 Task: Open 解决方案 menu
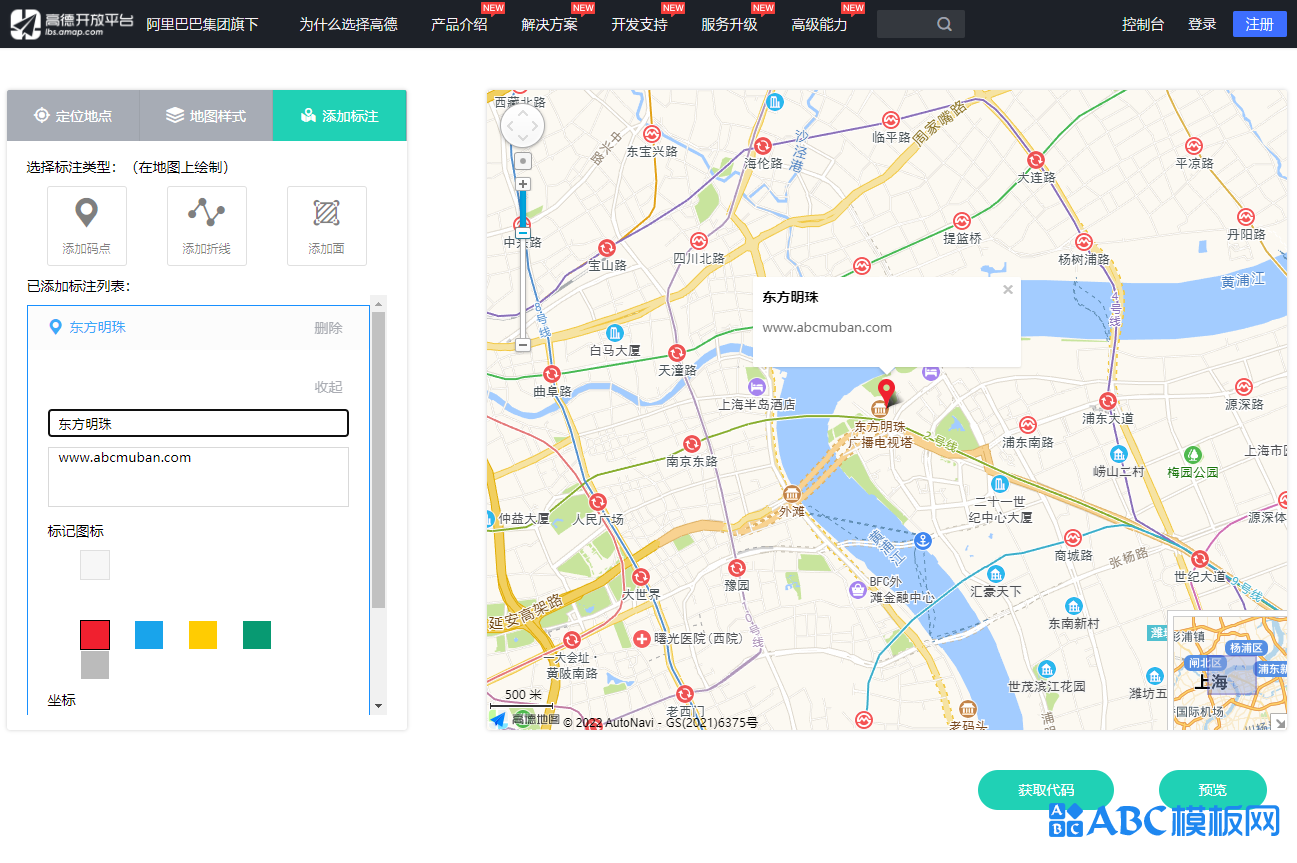click(550, 24)
